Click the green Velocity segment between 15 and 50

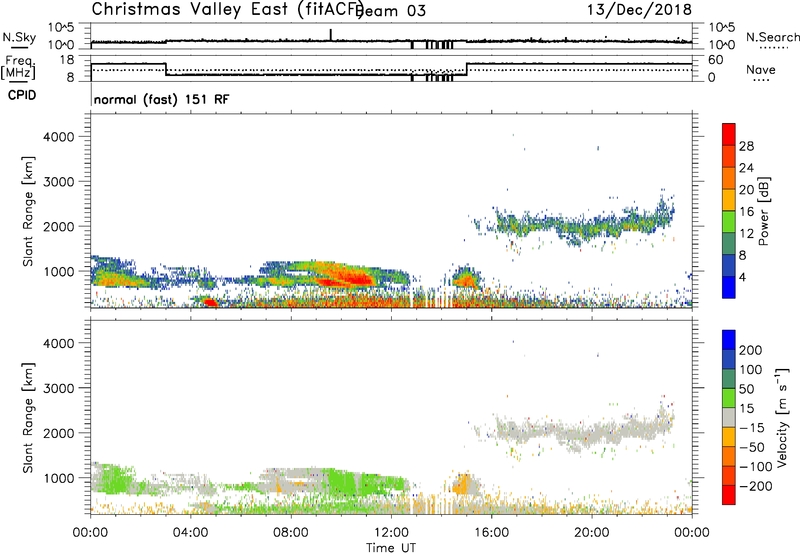[729, 398]
